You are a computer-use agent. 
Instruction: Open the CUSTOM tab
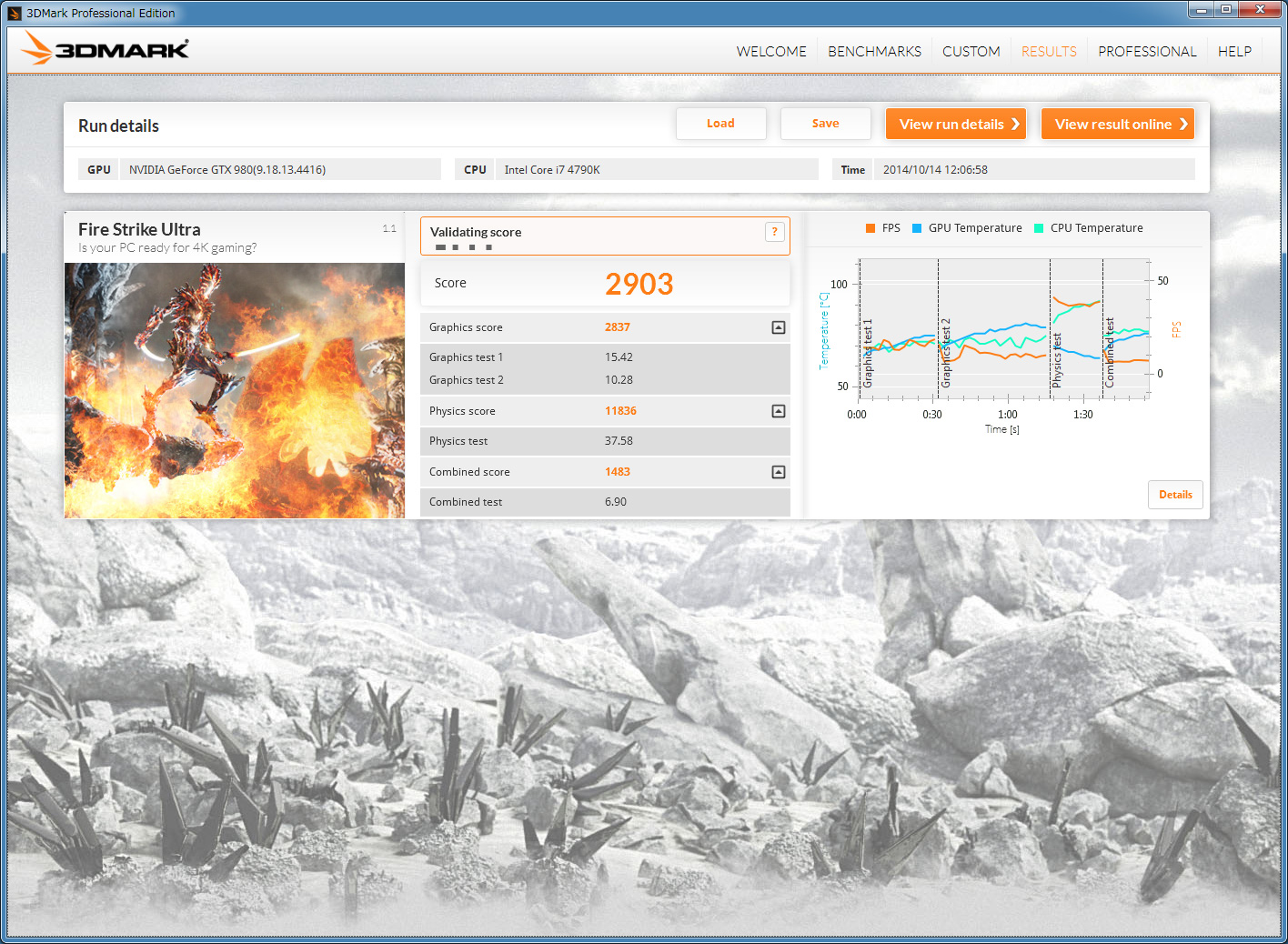[971, 52]
